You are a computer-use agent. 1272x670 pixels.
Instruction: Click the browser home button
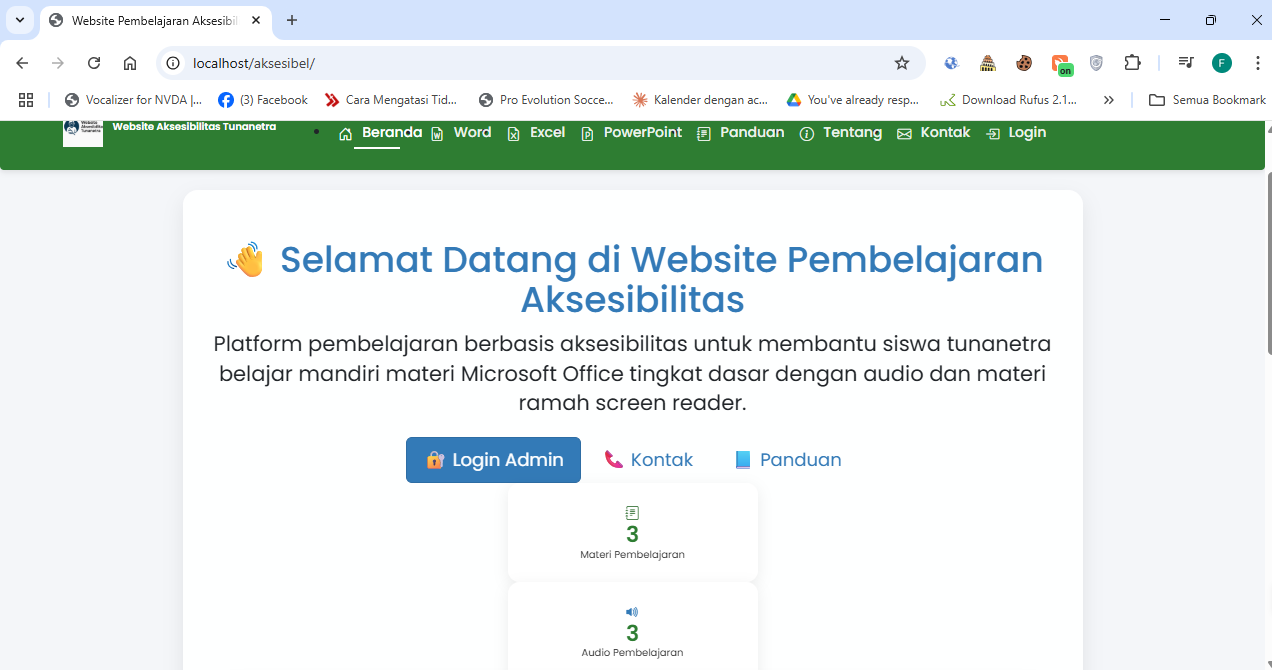tap(130, 63)
